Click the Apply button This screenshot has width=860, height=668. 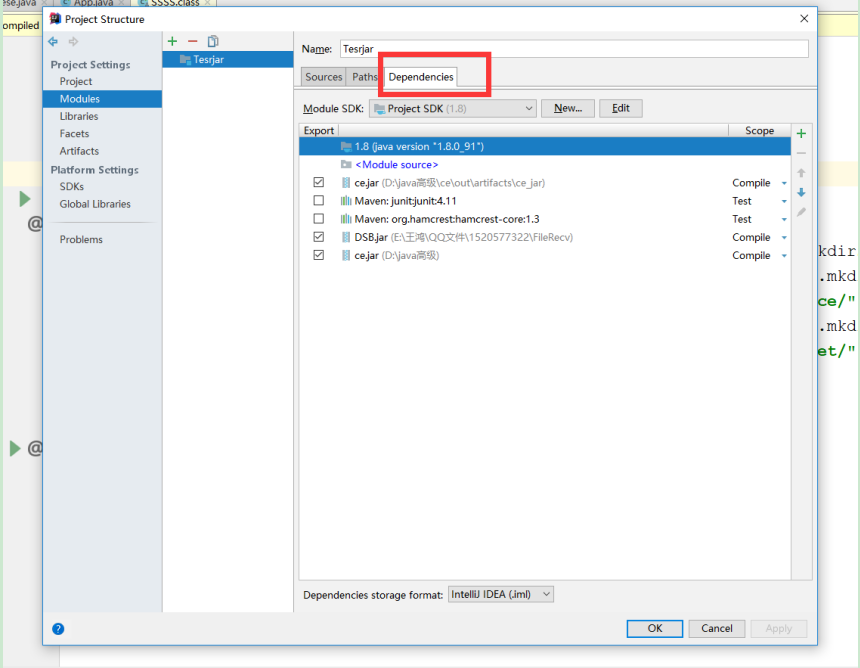point(778,629)
